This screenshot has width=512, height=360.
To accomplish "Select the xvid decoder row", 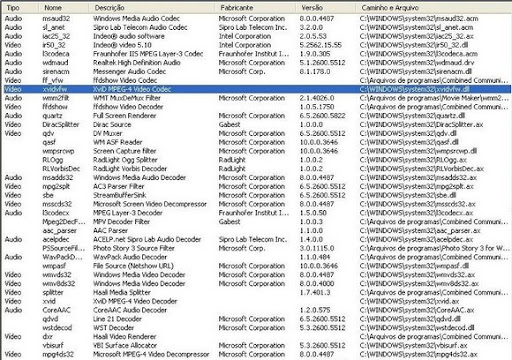I will [x=257, y=301].
